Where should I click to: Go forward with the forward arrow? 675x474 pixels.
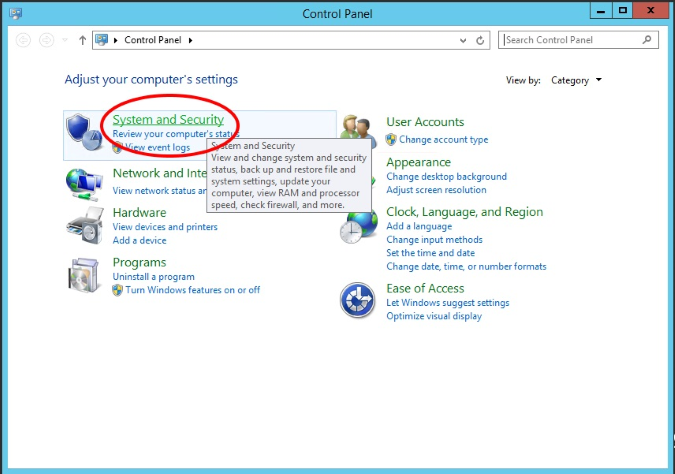[46, 40]
